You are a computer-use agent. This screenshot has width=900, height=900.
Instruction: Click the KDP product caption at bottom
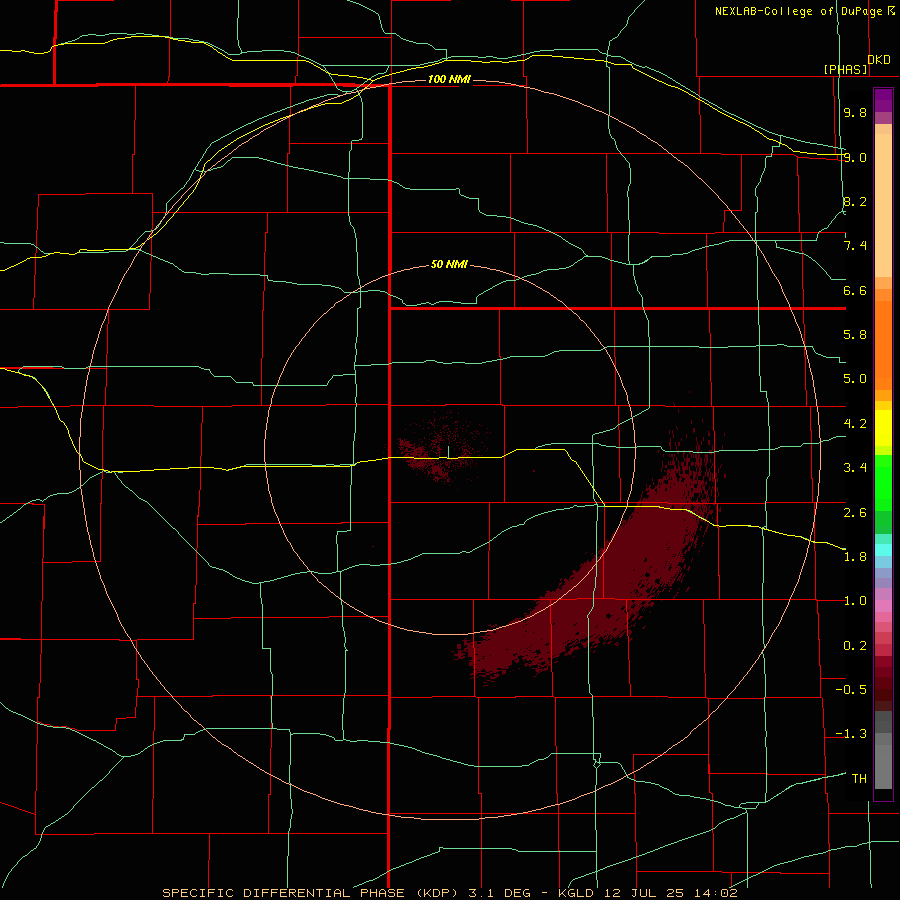point(449,893)
